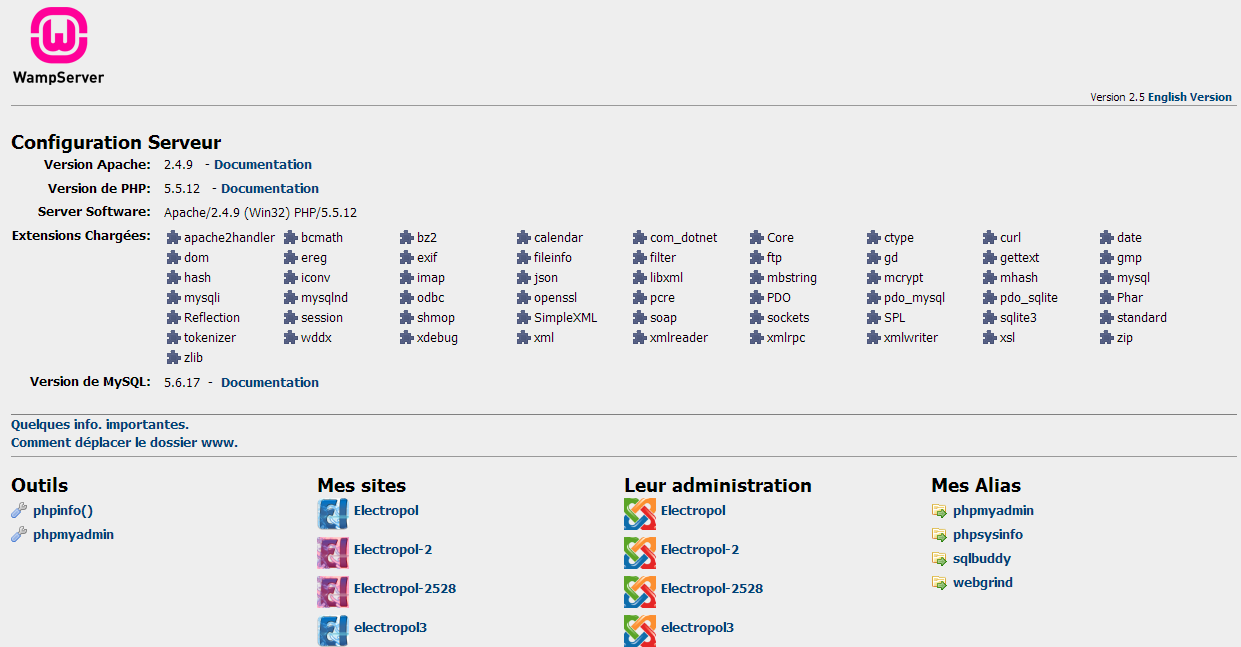The image size is (1241, 647).
Task: Open phpmyadmin link under Outils
Action: point(73,535)
